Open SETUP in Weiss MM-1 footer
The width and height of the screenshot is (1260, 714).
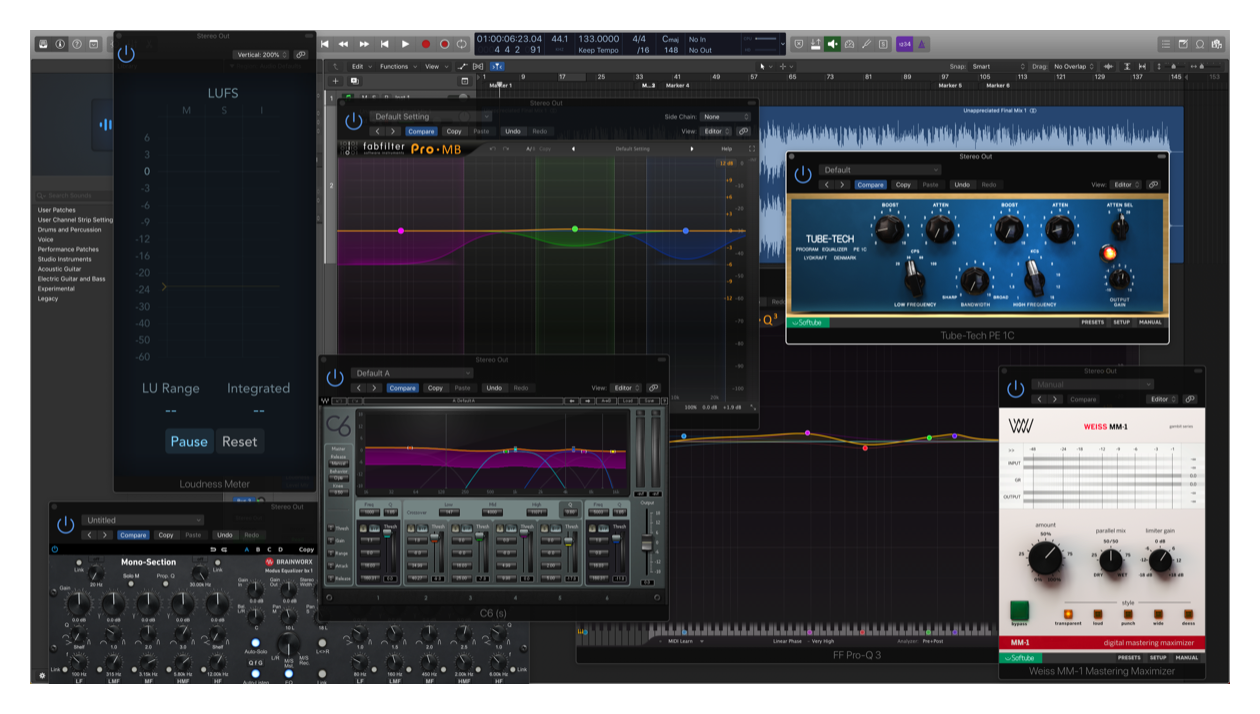coord(1157,658)
